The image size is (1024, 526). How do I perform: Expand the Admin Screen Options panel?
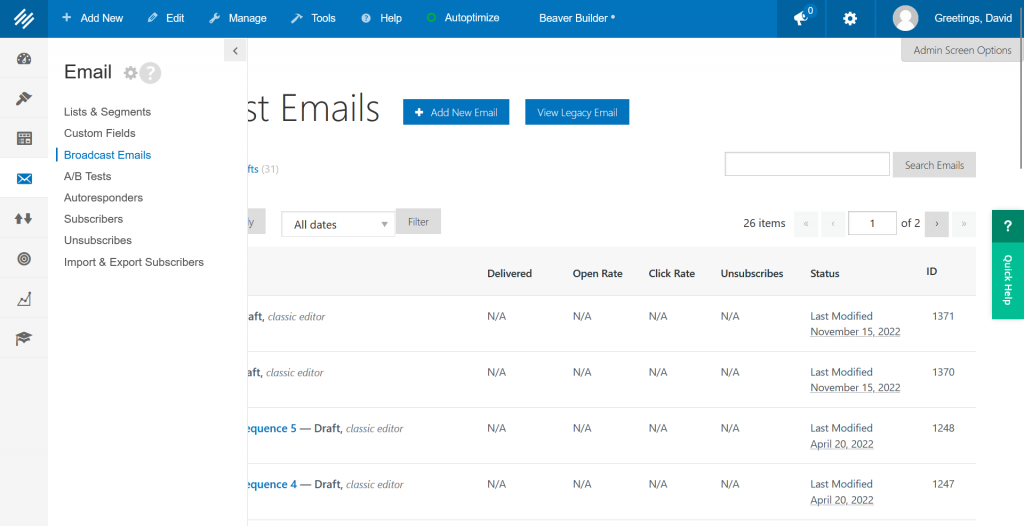962,50
